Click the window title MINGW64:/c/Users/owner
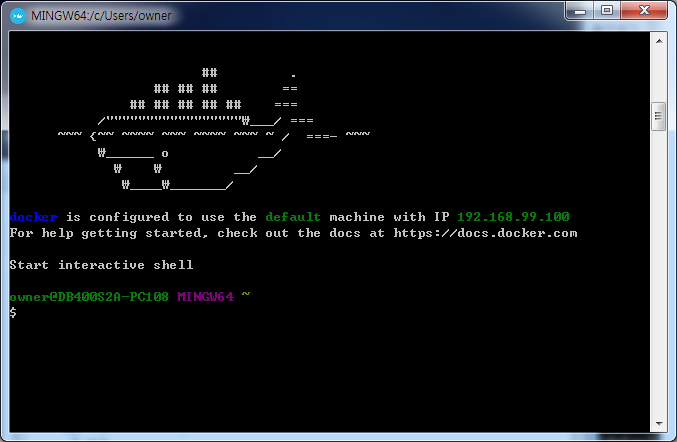The width and height of the screenshot is (677, 442). click(100, 14)
